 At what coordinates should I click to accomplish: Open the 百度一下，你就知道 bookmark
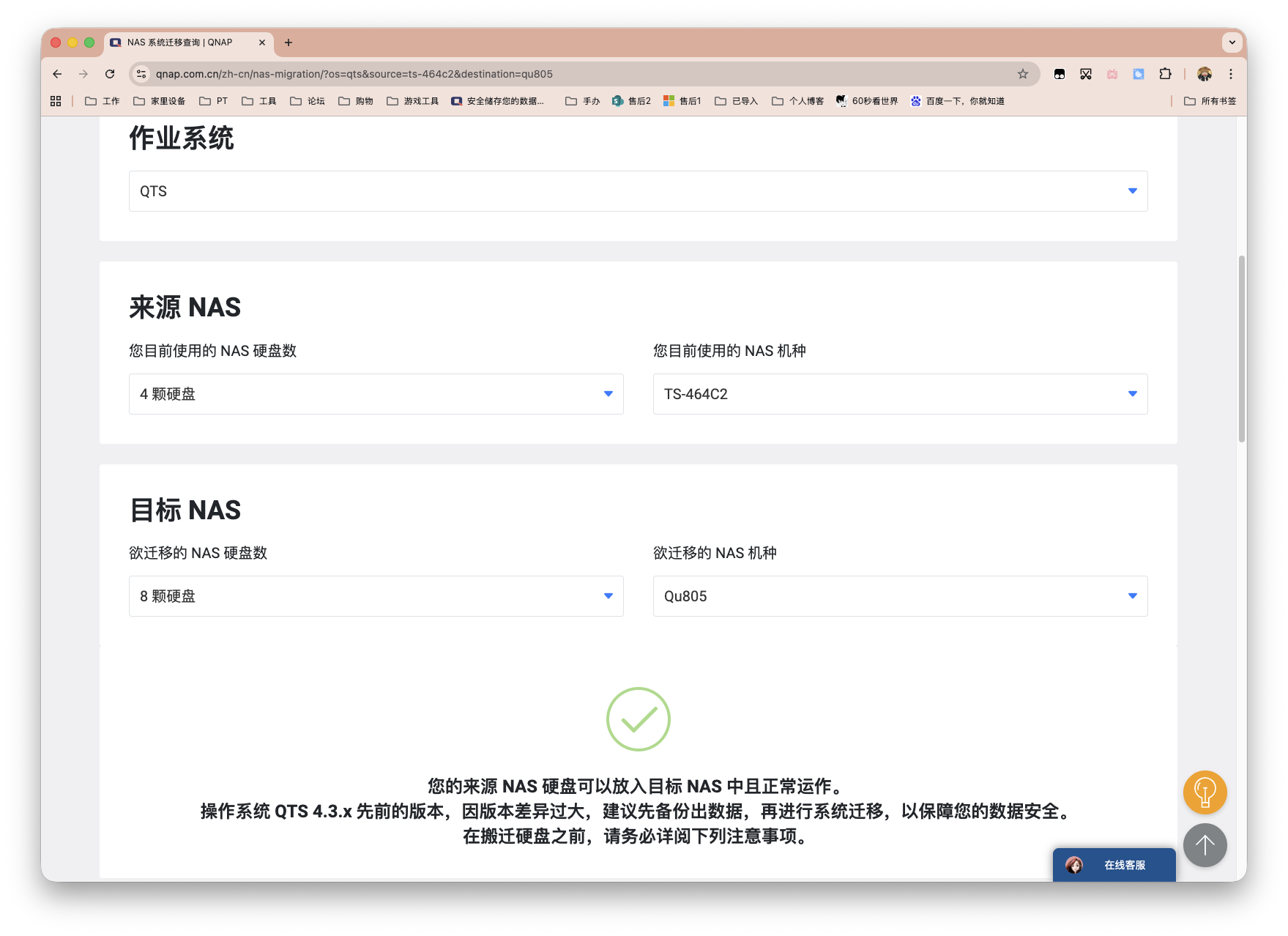pos(957,101)
